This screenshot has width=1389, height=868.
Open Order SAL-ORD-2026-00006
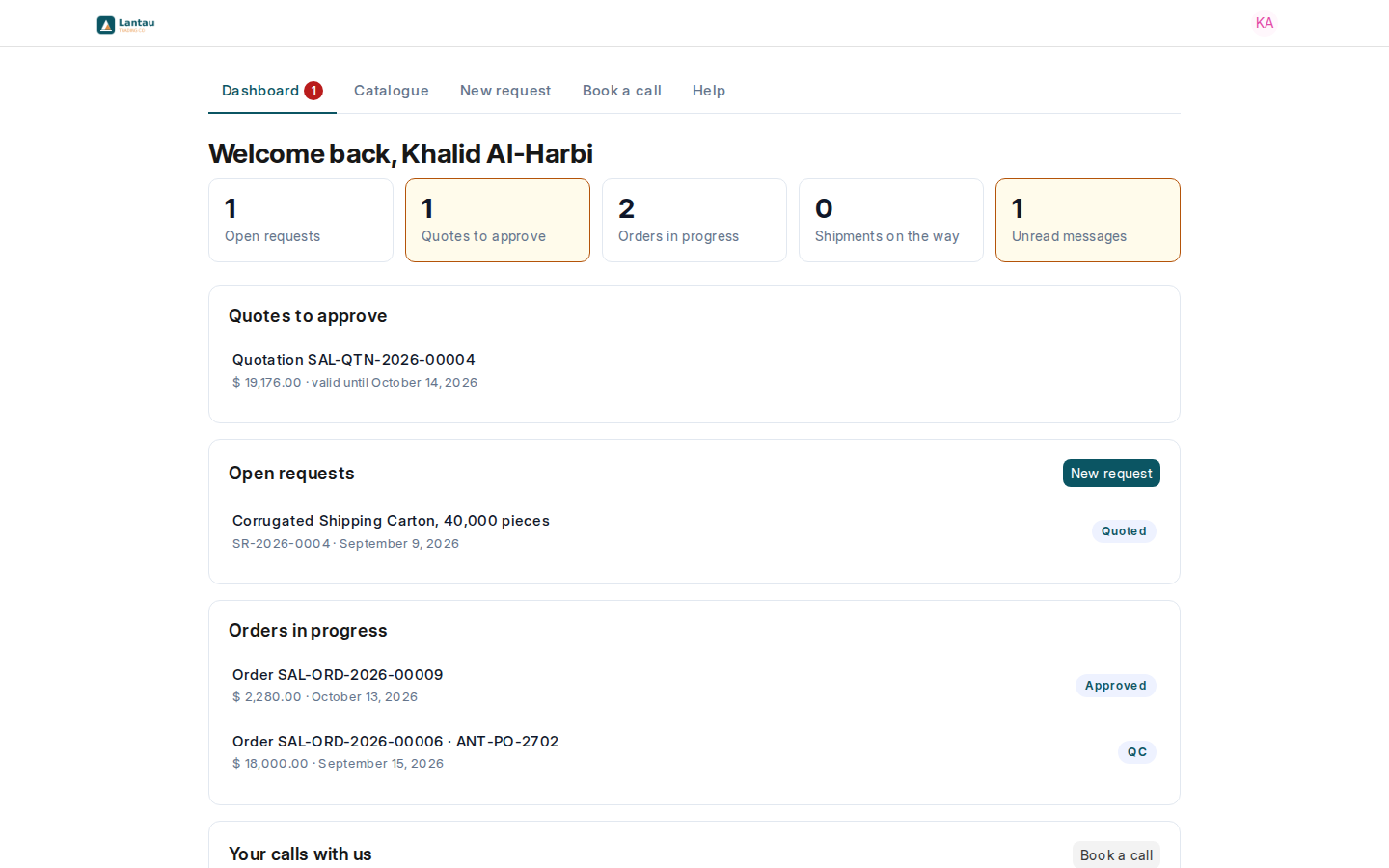694,752
